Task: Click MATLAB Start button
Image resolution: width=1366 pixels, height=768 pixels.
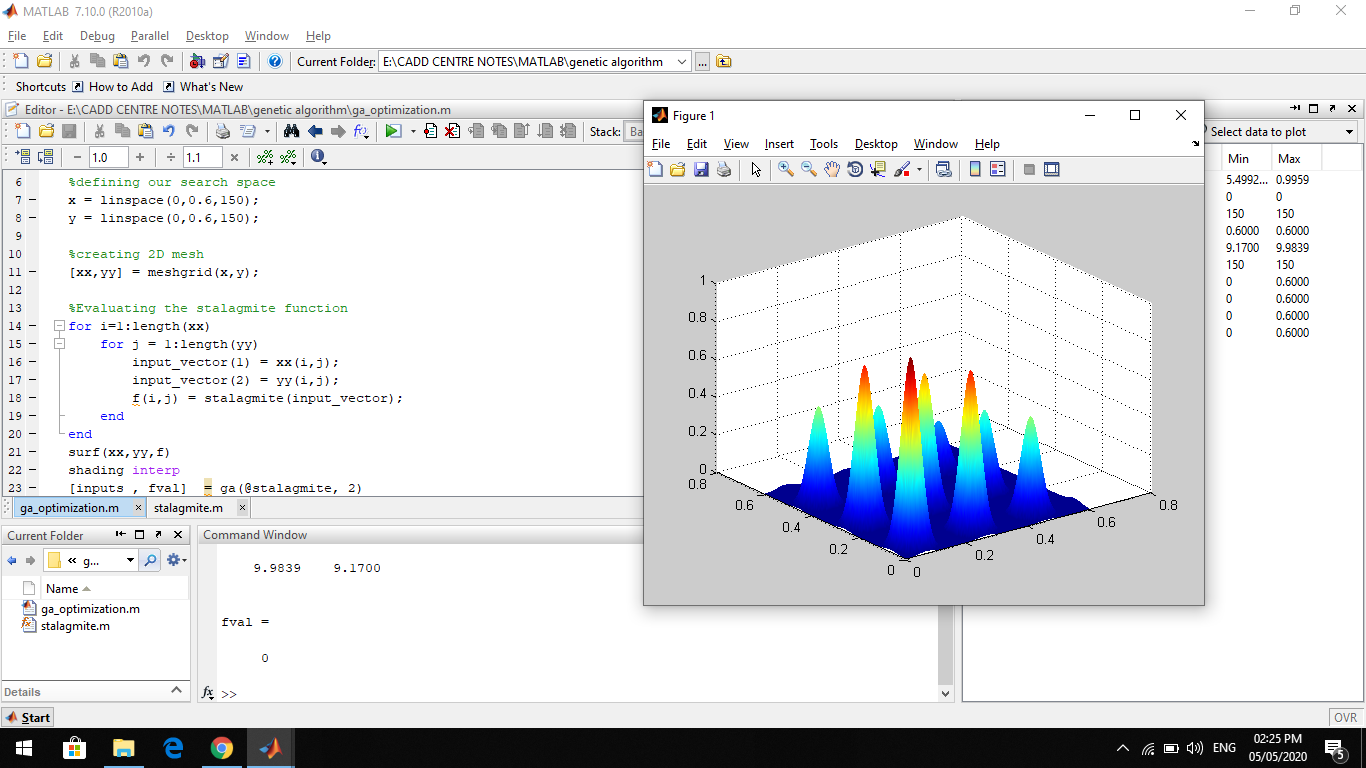Action: pyautogui.click(x=28, y=717)
